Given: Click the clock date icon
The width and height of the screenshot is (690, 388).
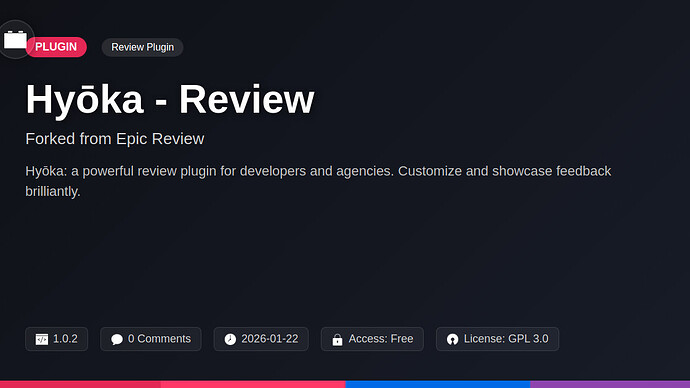Looking at the screenshot, I should (230, 339).
